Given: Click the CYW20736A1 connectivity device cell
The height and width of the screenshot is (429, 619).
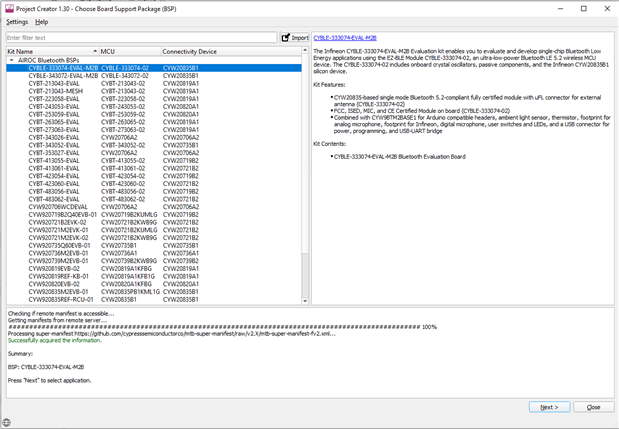Looking at the screenshot, I should pyautogui.click(x=181, y=253).
